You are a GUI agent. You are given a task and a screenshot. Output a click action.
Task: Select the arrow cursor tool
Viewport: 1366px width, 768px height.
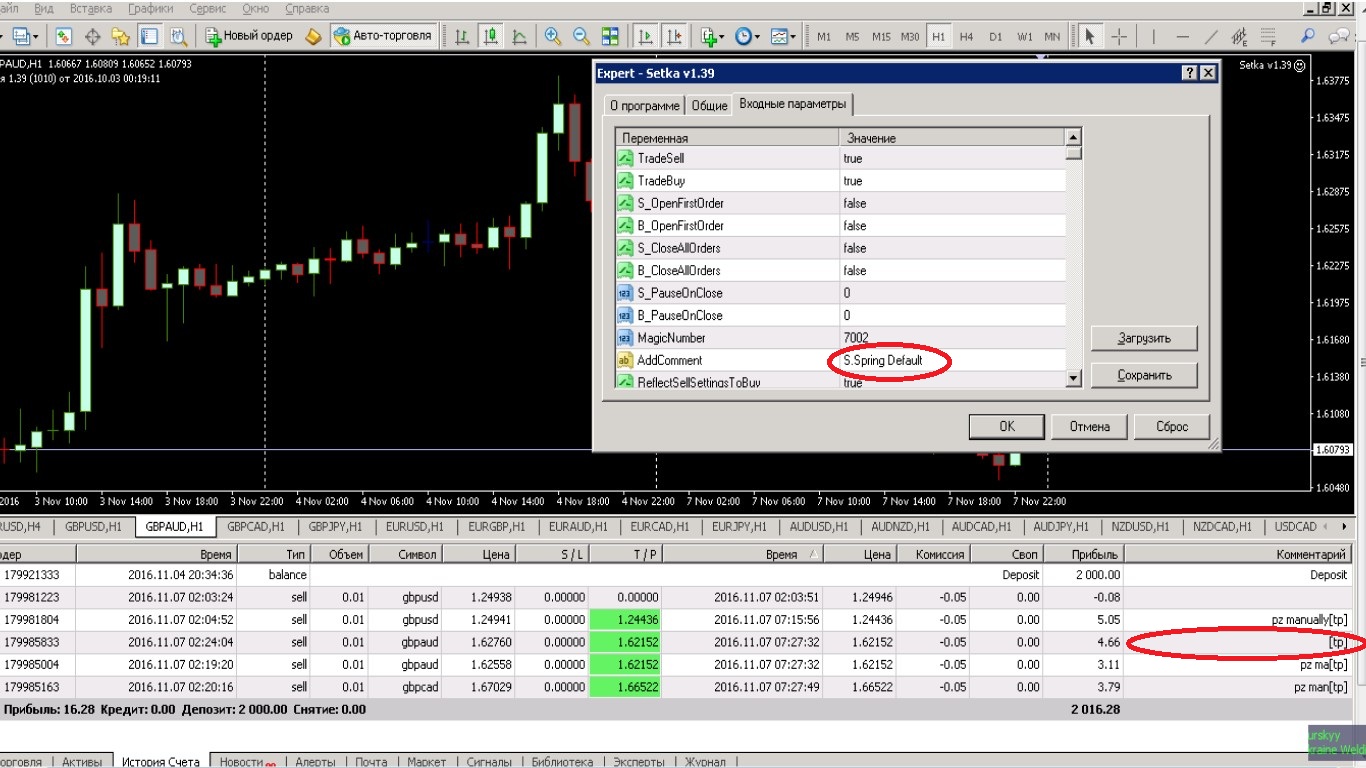[1090, 36]
